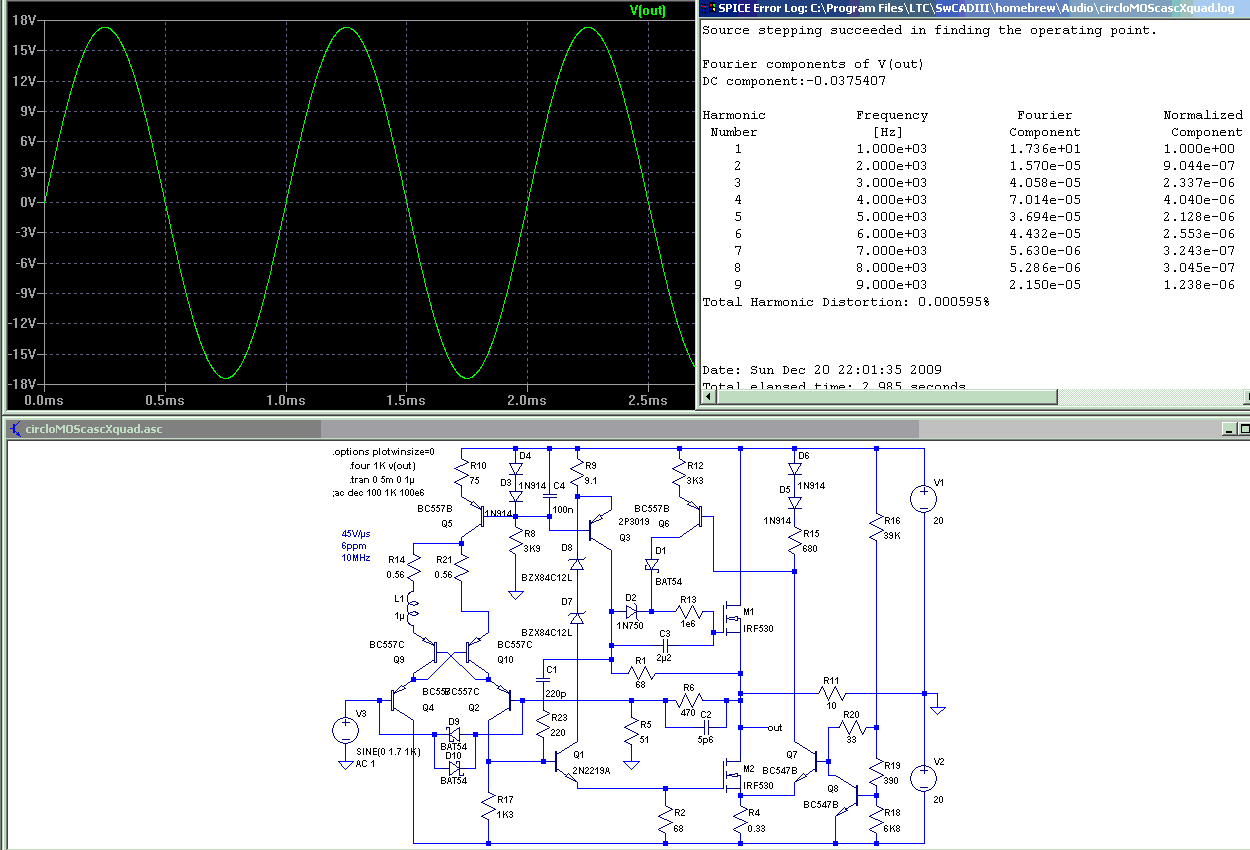Select the M2 IRF530 MOSFET symbol
The width and height of the screenshot is (1250, 850).
point(730,775)
